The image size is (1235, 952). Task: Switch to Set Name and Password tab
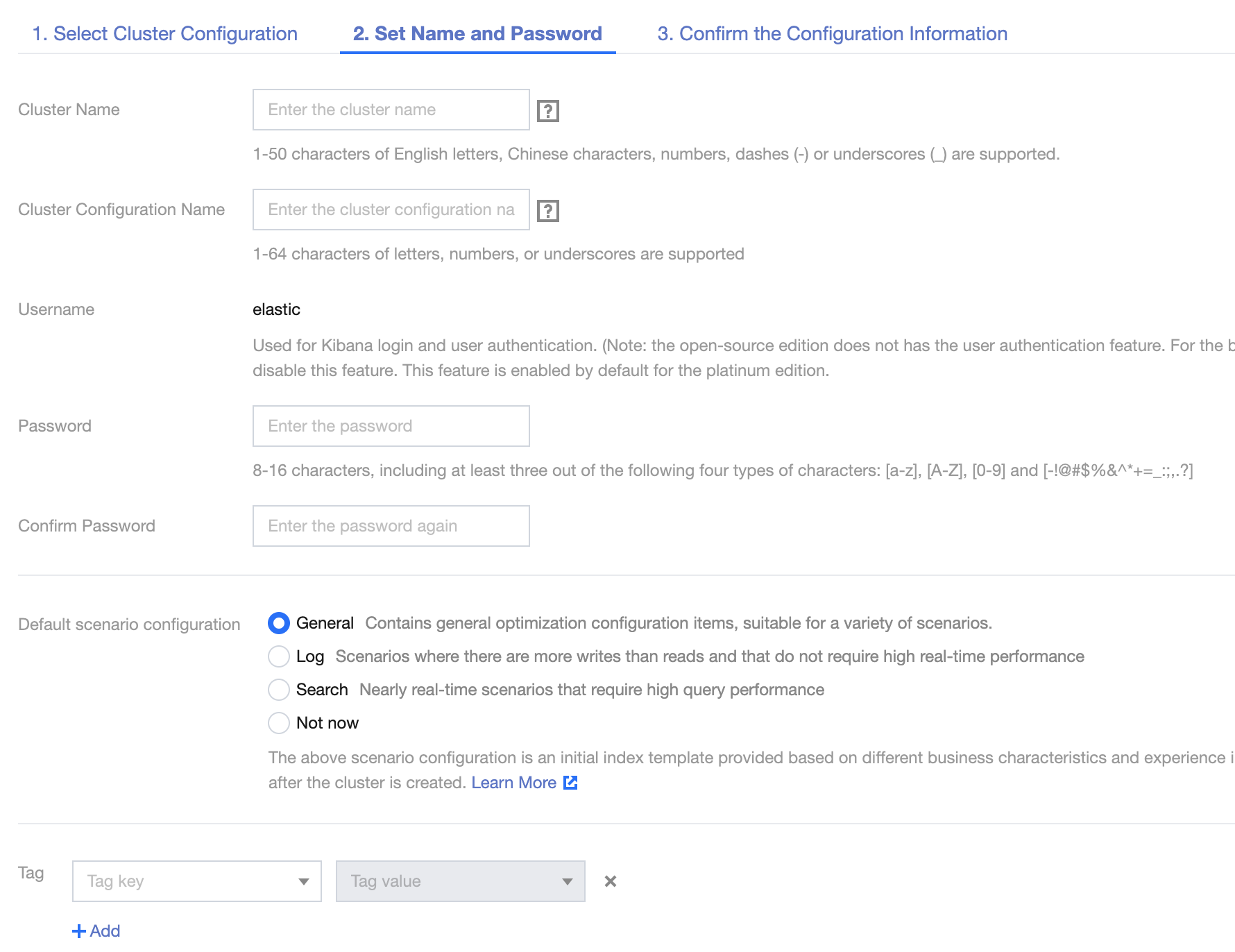[x=477, y=33]
